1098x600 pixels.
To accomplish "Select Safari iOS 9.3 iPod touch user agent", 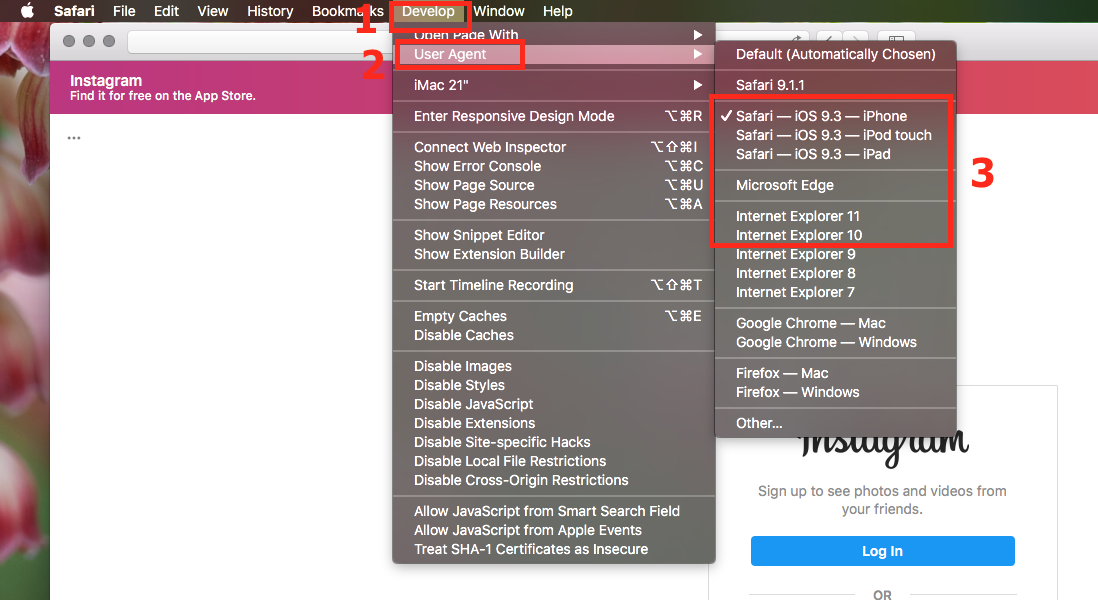I will (x=835, y=135).
